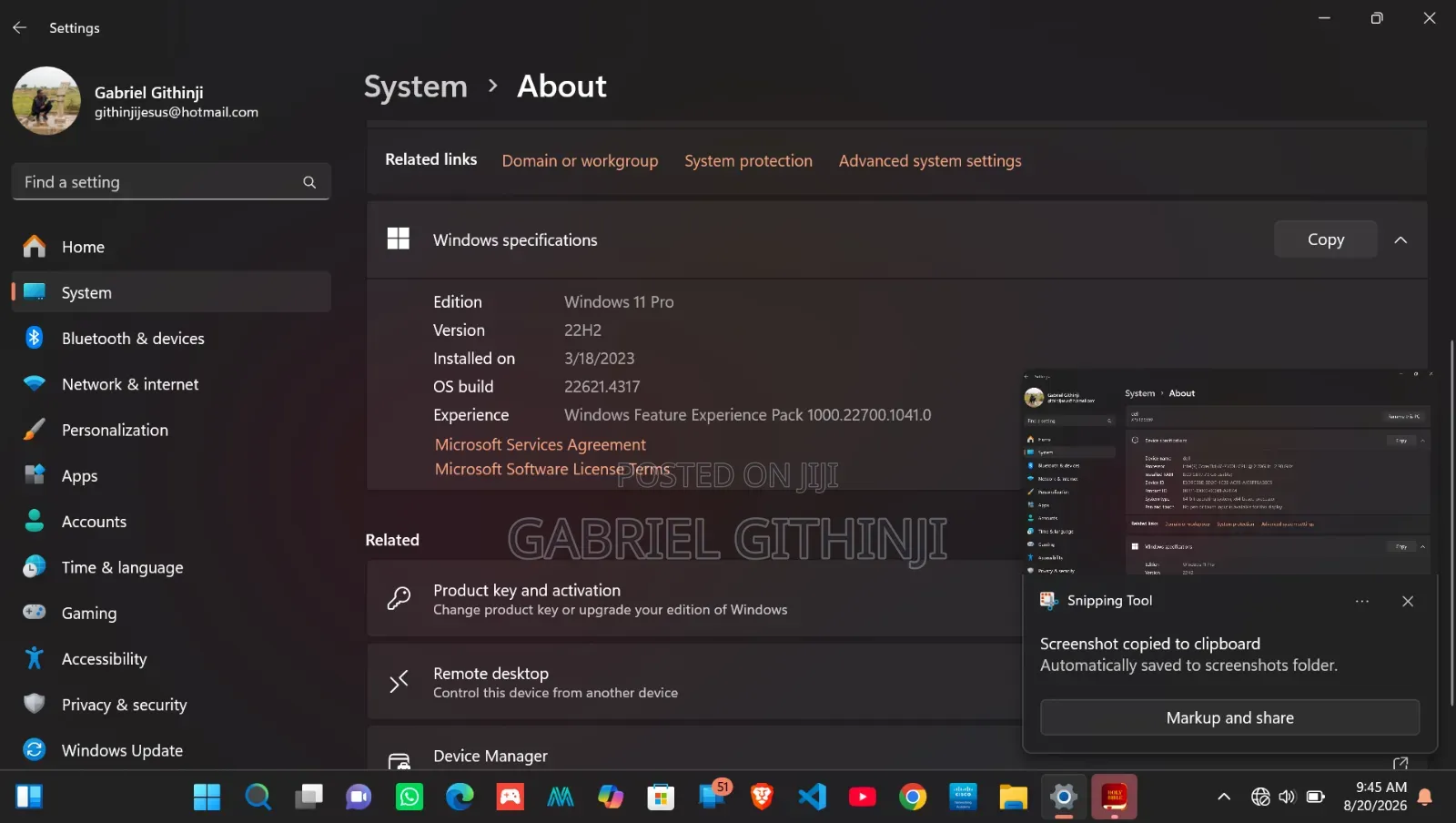This screenshot has width=1456, height=823.
Task: Open the Domain or workgroup link
Action: click(580, 161)
